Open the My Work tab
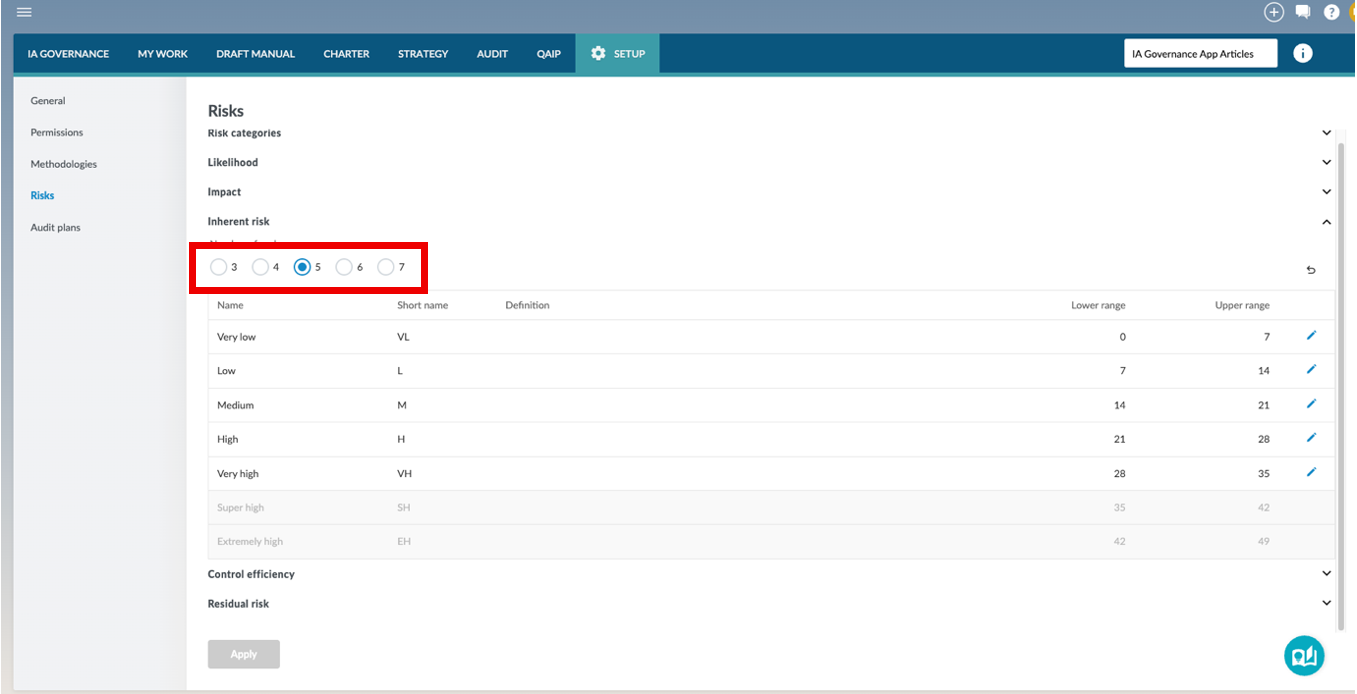 [x=163, y=54]
